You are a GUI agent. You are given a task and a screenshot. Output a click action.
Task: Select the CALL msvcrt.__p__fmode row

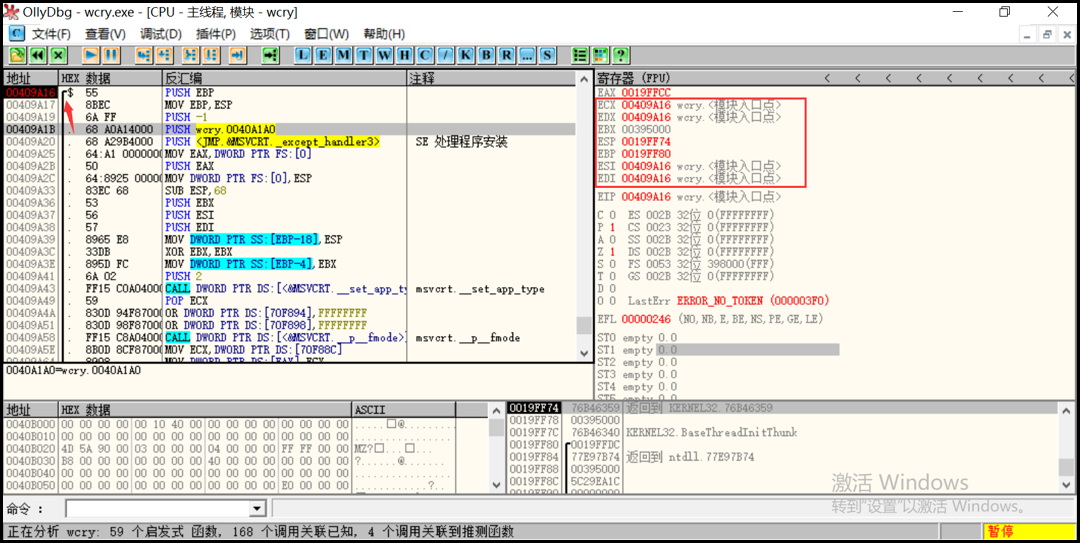(289, 338)
